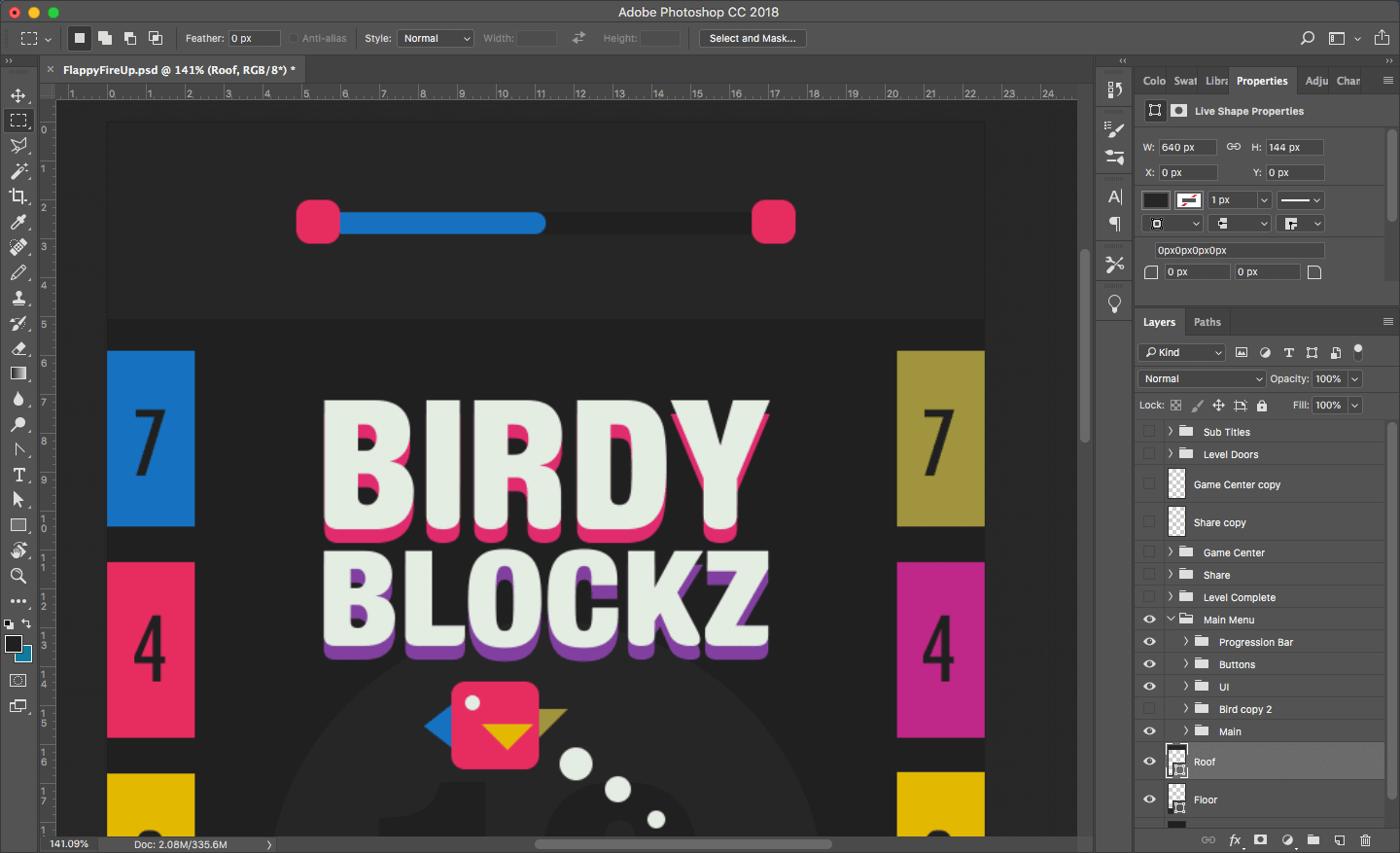Click the shape width input field
This screenshot has width=1400, height=853.
tap(1186, 148)
